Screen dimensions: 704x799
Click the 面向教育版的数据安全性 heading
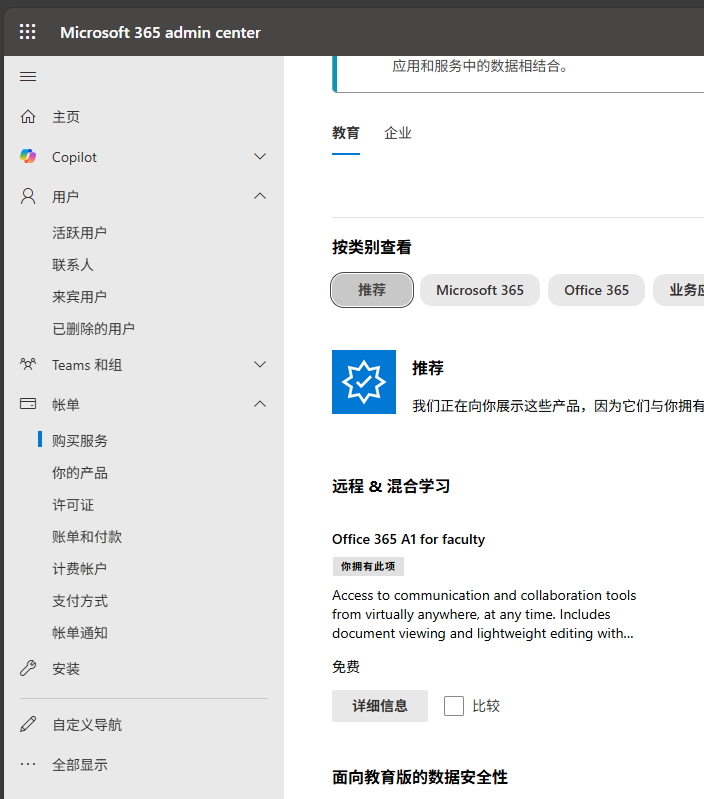pyautogui.click(x=420, y=777)
